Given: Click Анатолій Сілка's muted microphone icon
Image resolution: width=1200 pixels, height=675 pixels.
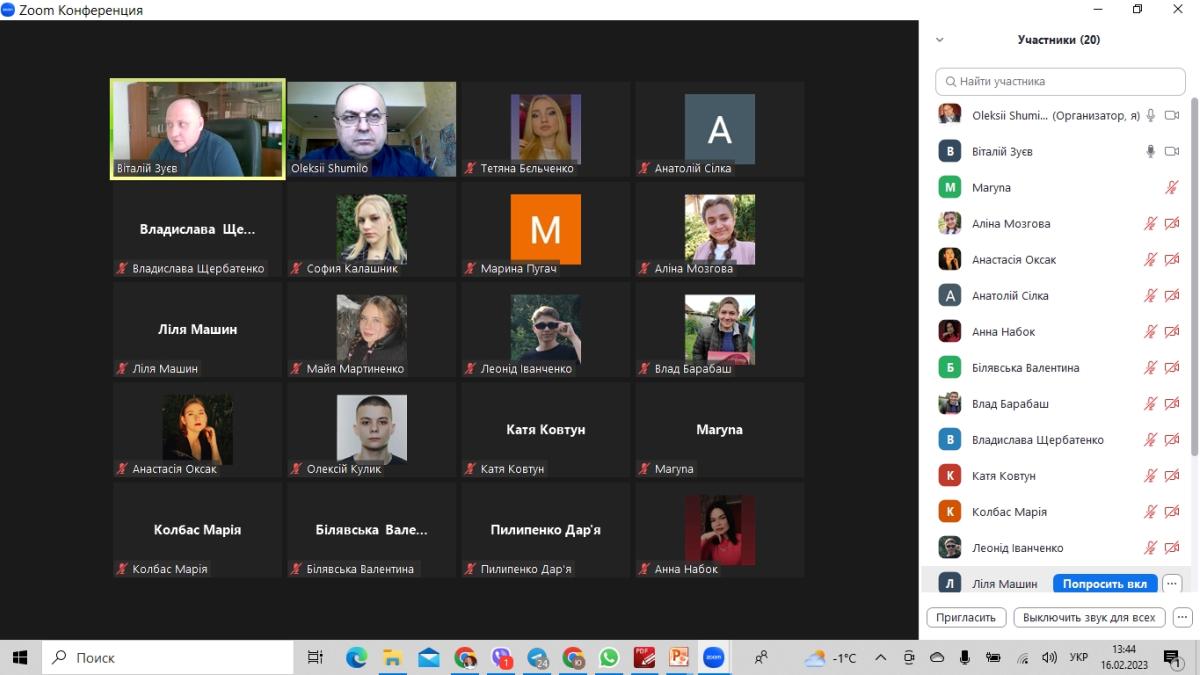Looking at the screenshot, I should (x=1151, y=296).
